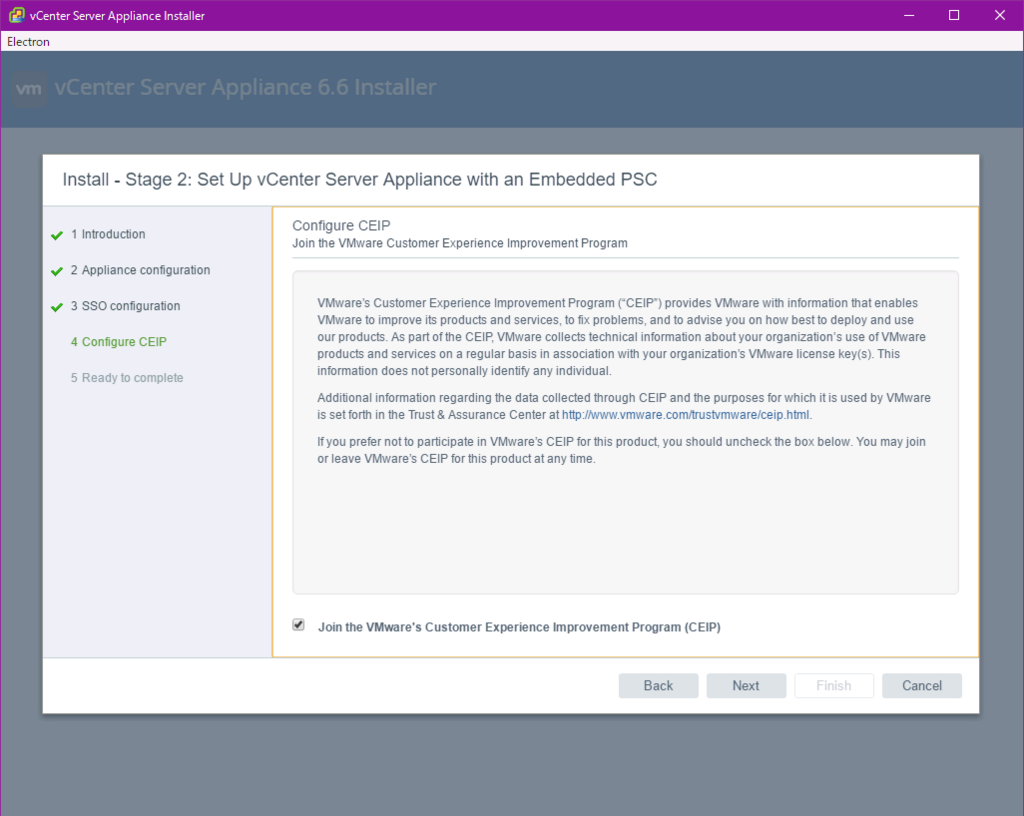Click the paragraph starting 'Additional information regarding'
The image size is (1024, 816).
point(624,406)
